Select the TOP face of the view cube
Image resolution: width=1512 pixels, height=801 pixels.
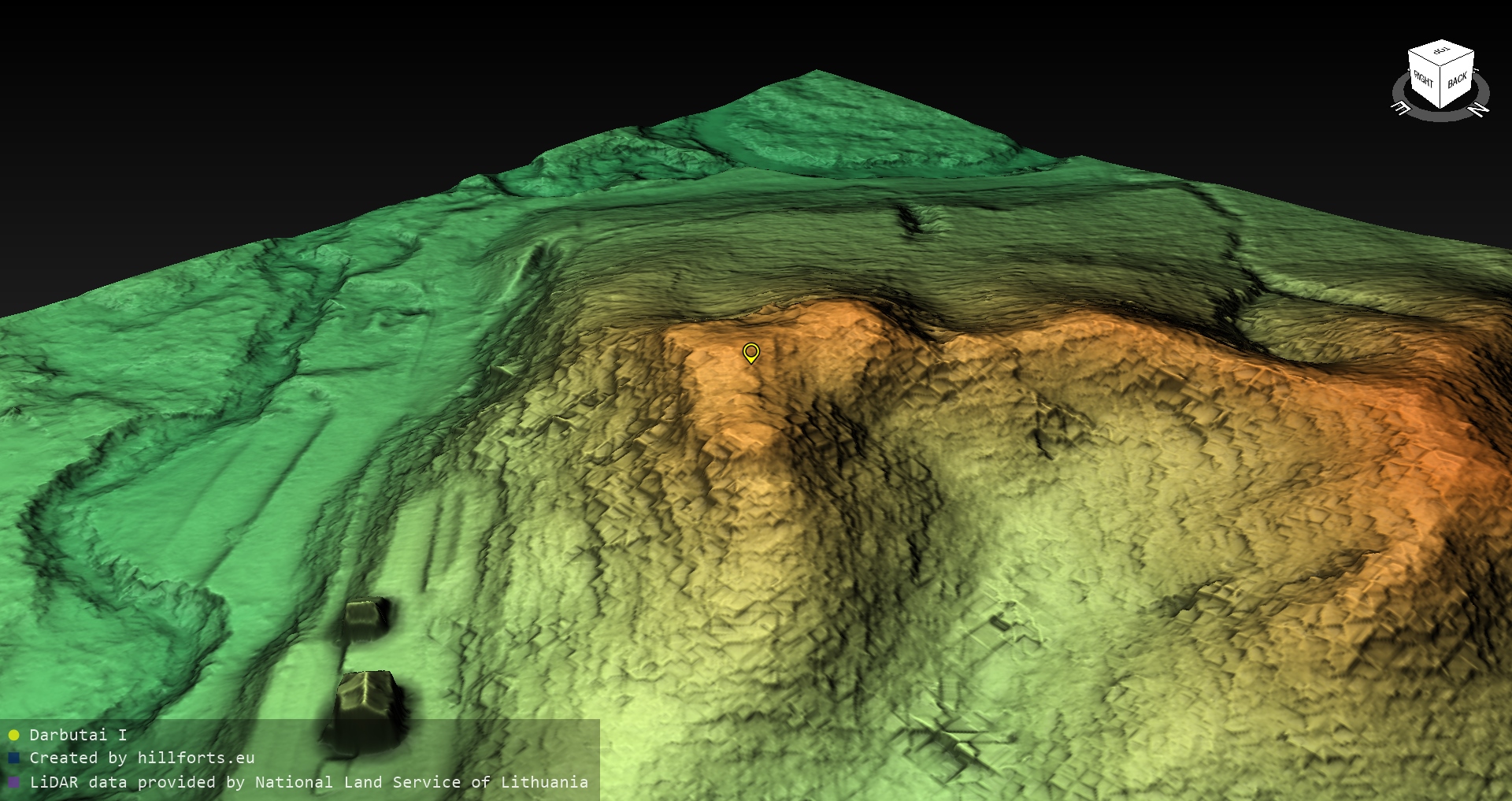1442,53
